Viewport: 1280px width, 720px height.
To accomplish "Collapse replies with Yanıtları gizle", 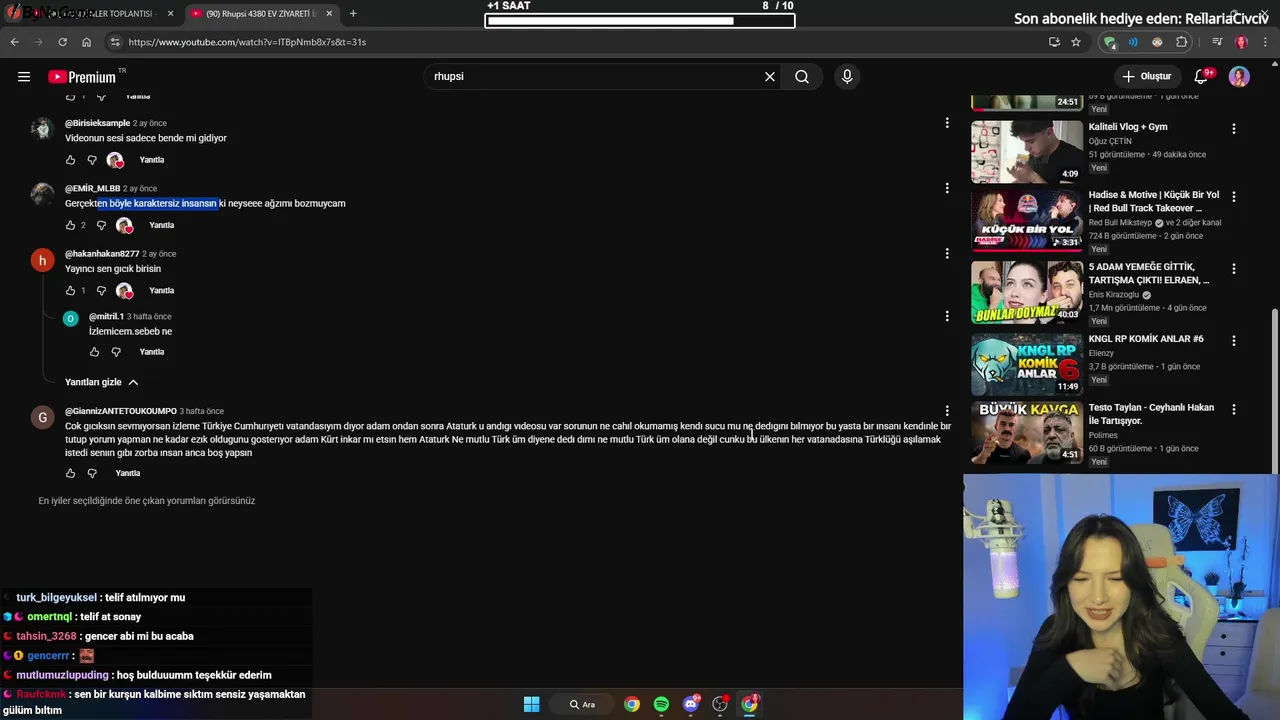I will coord(101,382).
